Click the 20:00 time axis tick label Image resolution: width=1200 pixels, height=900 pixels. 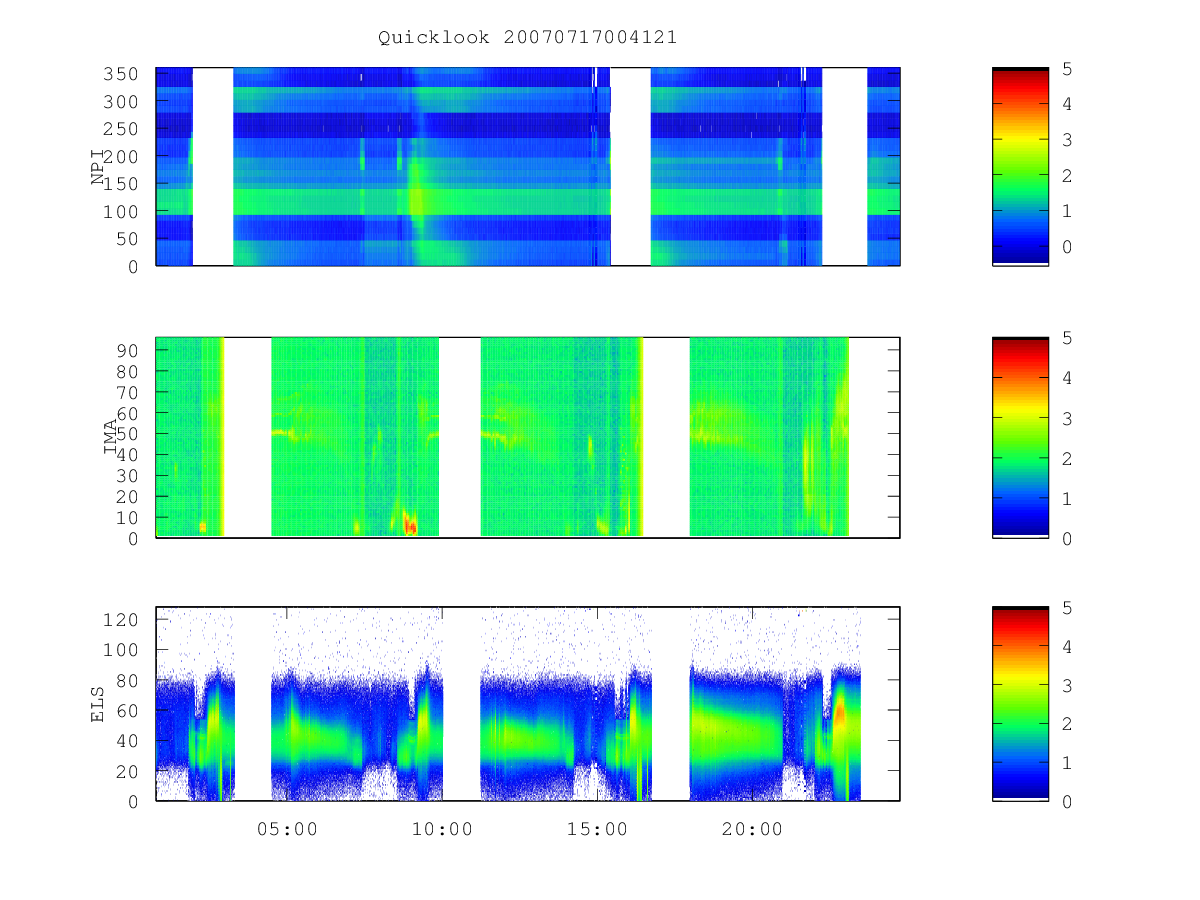752,829
